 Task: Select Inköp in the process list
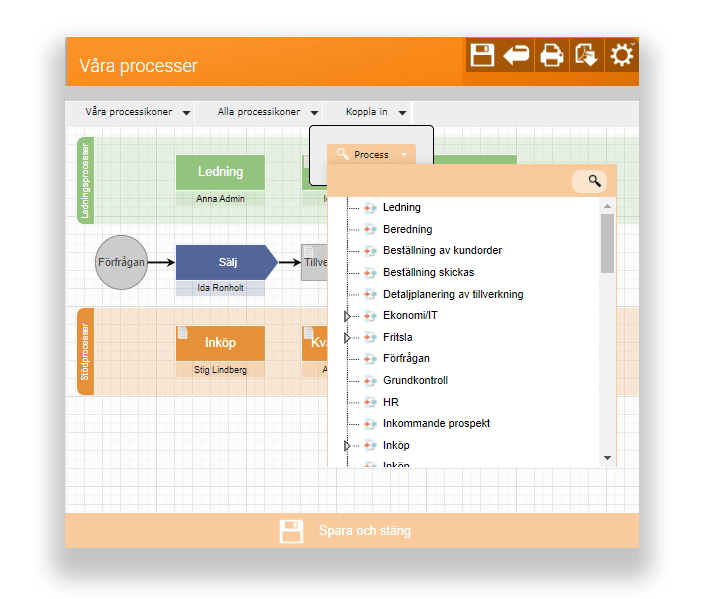coord(396,446)
